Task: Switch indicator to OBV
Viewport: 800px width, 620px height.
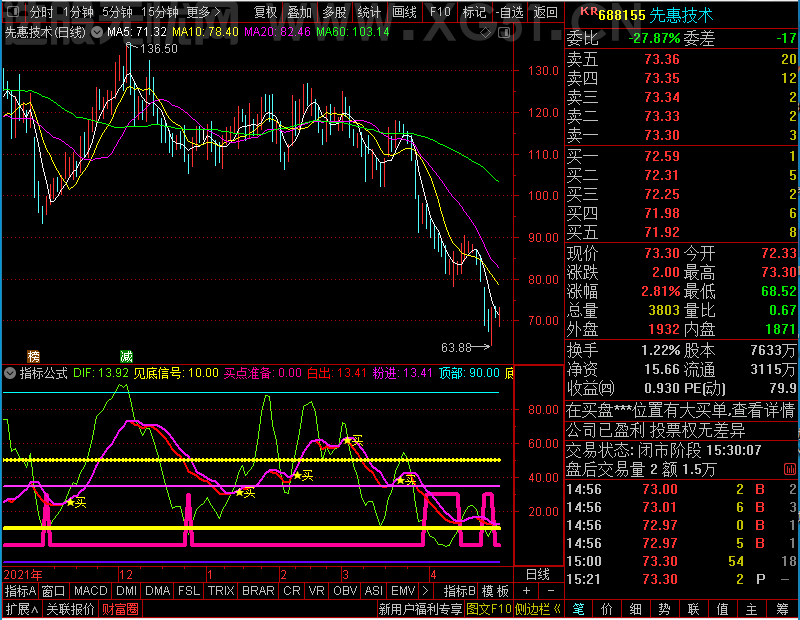Action: 345,591
